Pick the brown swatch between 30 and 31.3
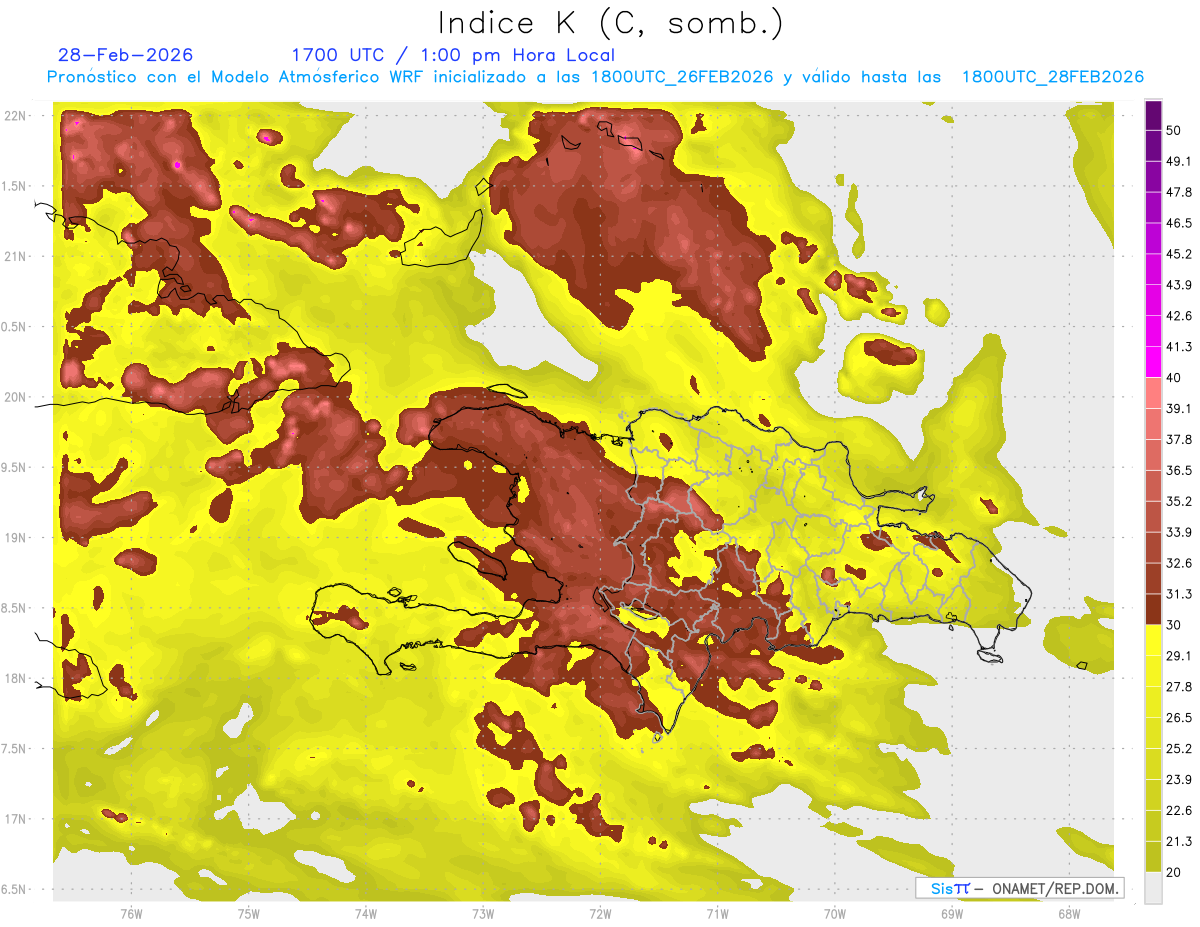1200x927 pixels. click(x=1153, y=609)
